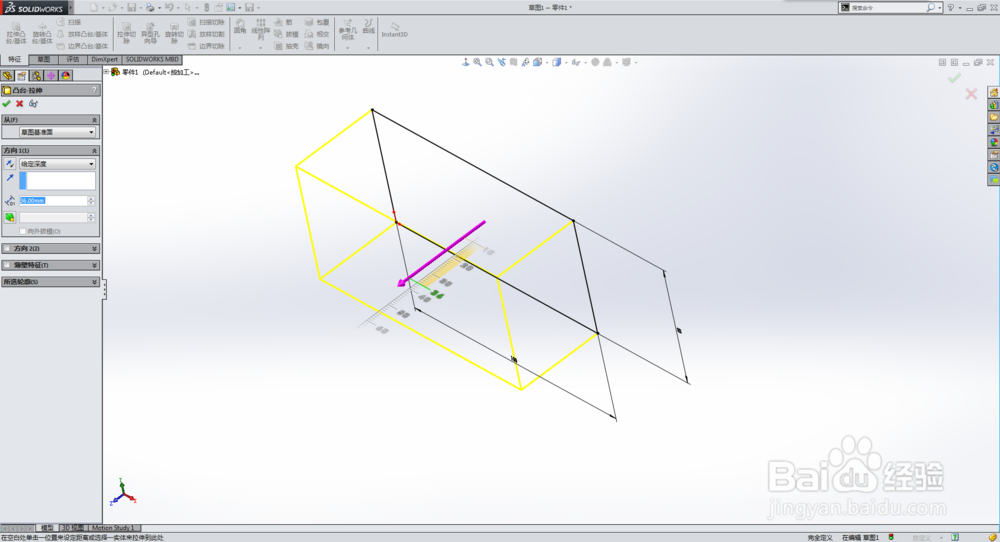Viewport: 1000px width, 542px height.
Task: Click the direction of extrusion selection box
Action: coord(57,181)
